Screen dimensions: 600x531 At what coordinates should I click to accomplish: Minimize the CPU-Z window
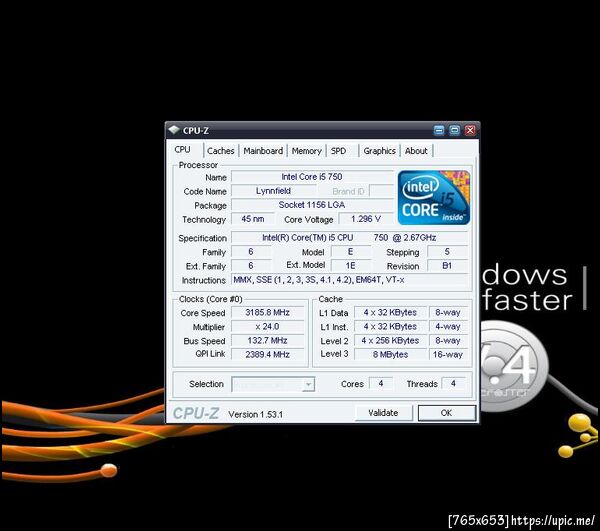click(x=439, y=130)
